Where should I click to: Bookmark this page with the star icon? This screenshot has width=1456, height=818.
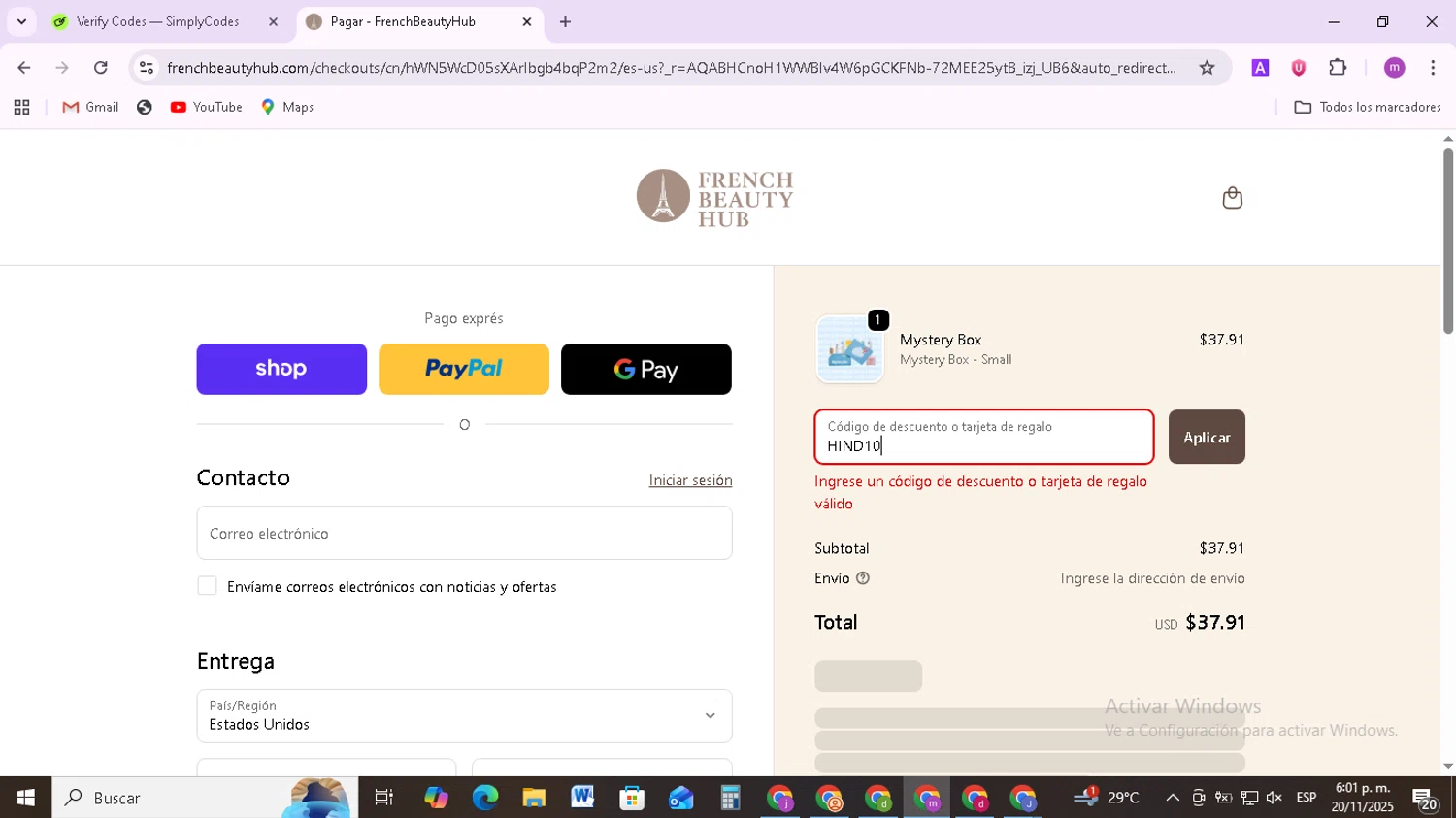coord(1207,68)
